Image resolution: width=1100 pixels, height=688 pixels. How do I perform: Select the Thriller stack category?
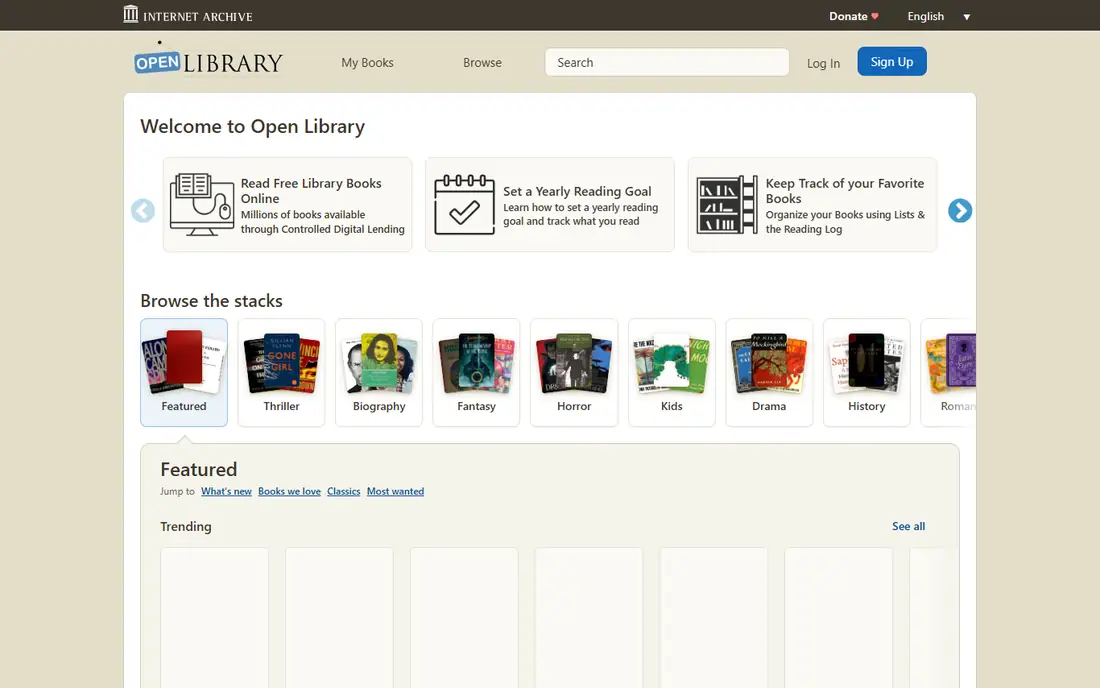coord(281,372)
